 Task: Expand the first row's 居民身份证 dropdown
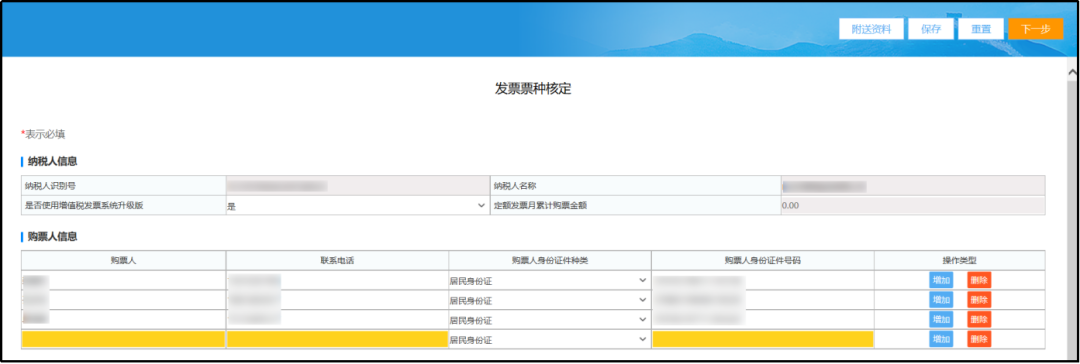tap(549, 281)
